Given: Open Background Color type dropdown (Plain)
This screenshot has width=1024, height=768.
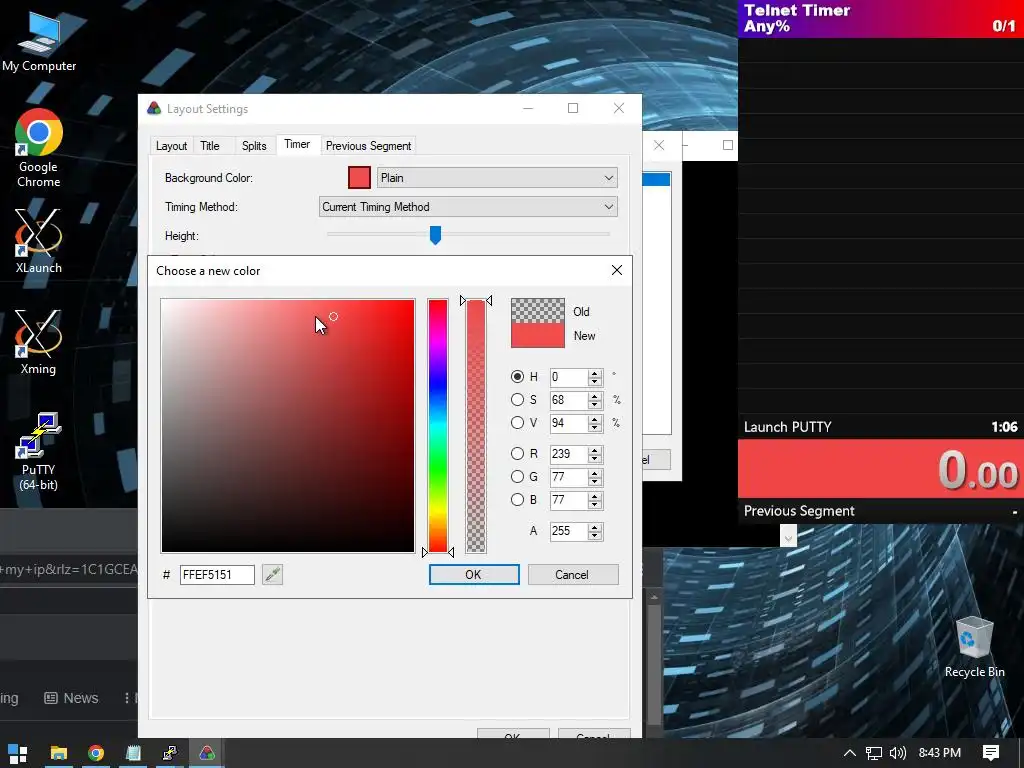Looking at the screenshot, I should (x=497, y=178).
